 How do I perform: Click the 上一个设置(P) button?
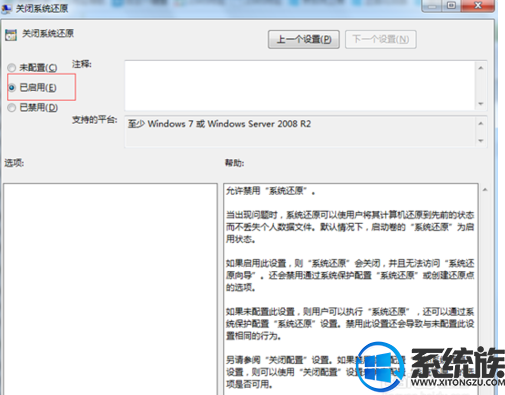(x=304, y=39)
